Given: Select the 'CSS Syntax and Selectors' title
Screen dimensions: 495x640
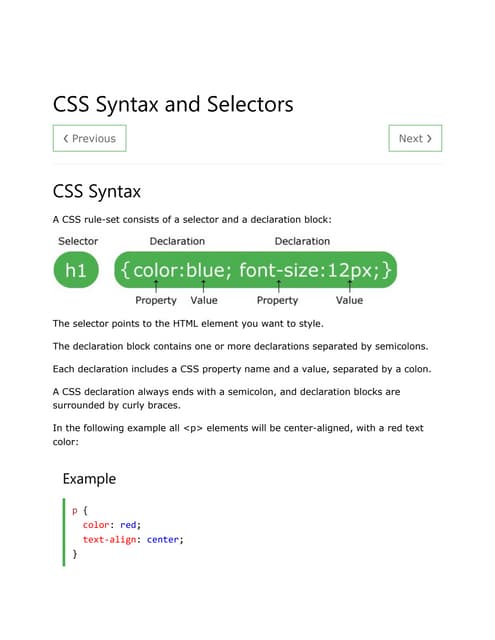Looking at the screenshot, I should tap(173, 104).
